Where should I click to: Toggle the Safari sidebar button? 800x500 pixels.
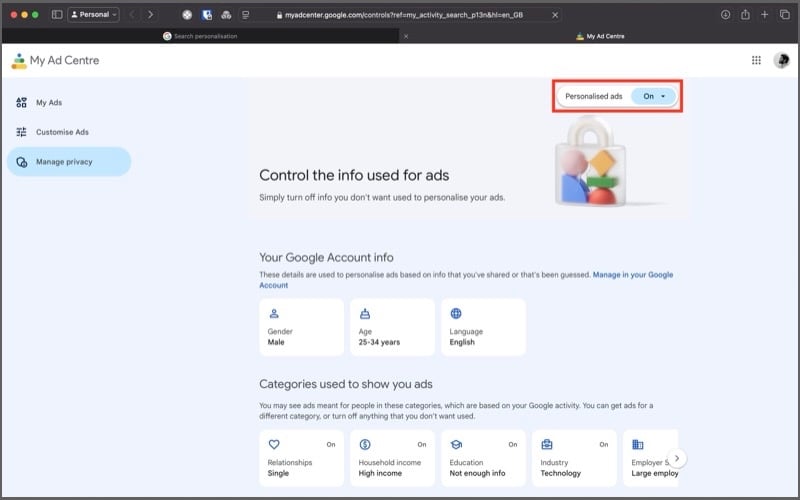(x=57, y=15)
